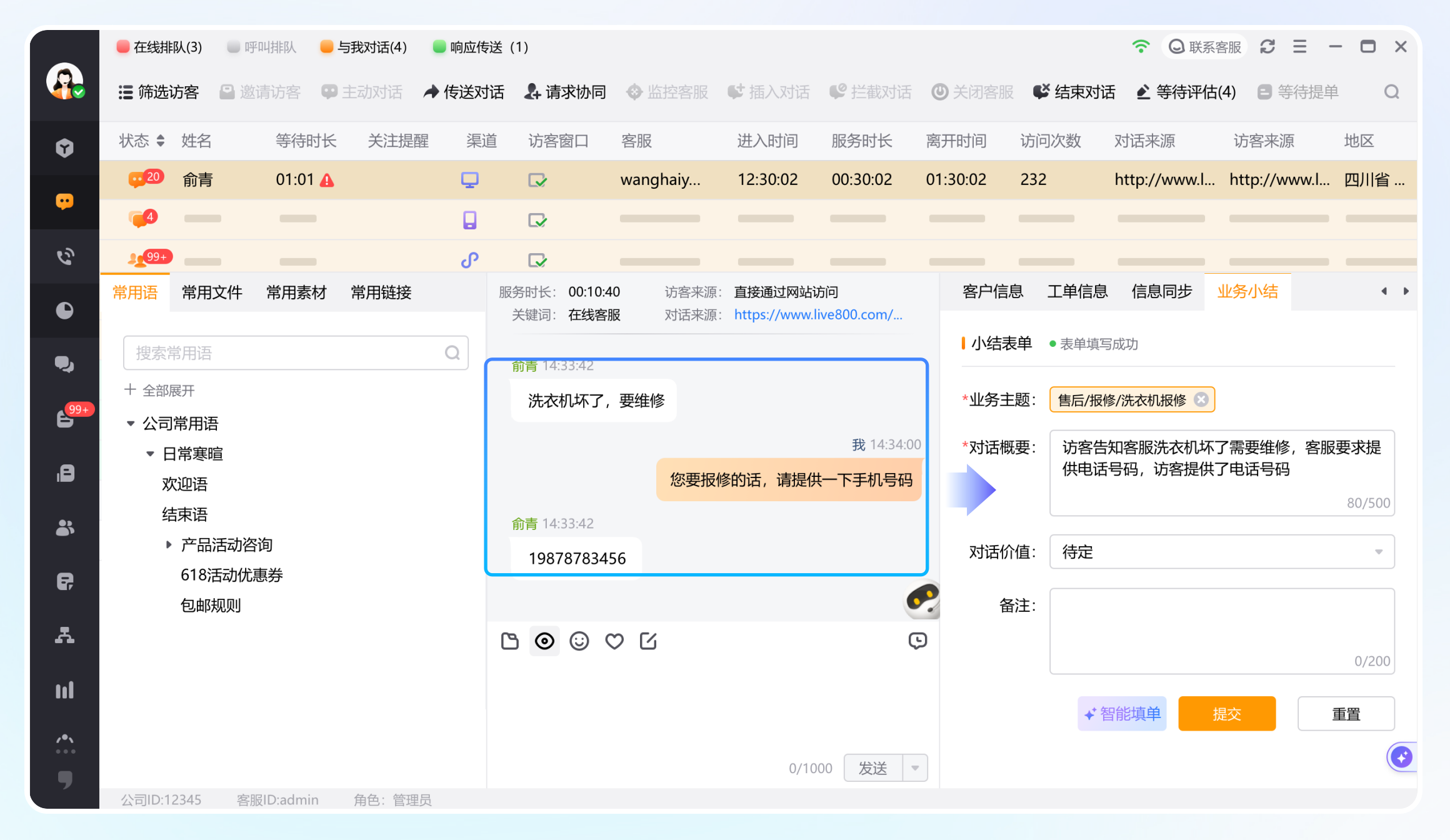Viewport: 1450px width, 840px height.
Task: Open the robot assistant avatar icon
Action: pos(922,600)
